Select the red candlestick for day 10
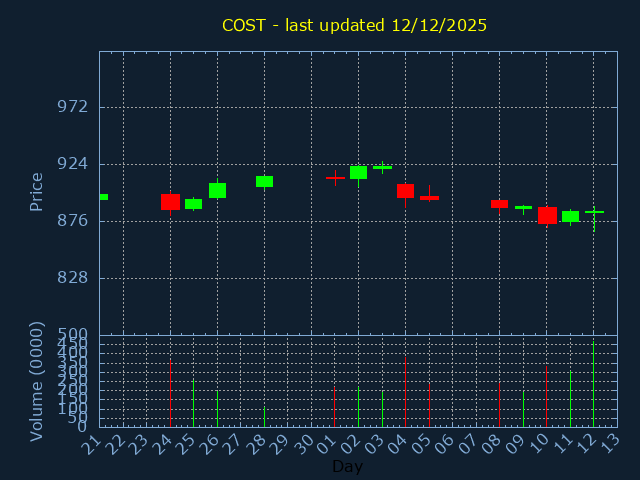The height and width of the screenshot is (480, 640). click(547, 216)
